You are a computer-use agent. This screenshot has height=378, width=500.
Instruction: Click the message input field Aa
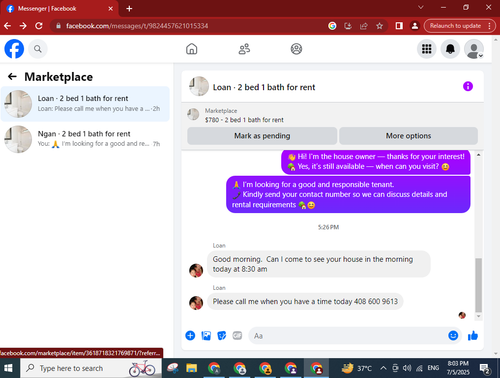tap(348, 336)
